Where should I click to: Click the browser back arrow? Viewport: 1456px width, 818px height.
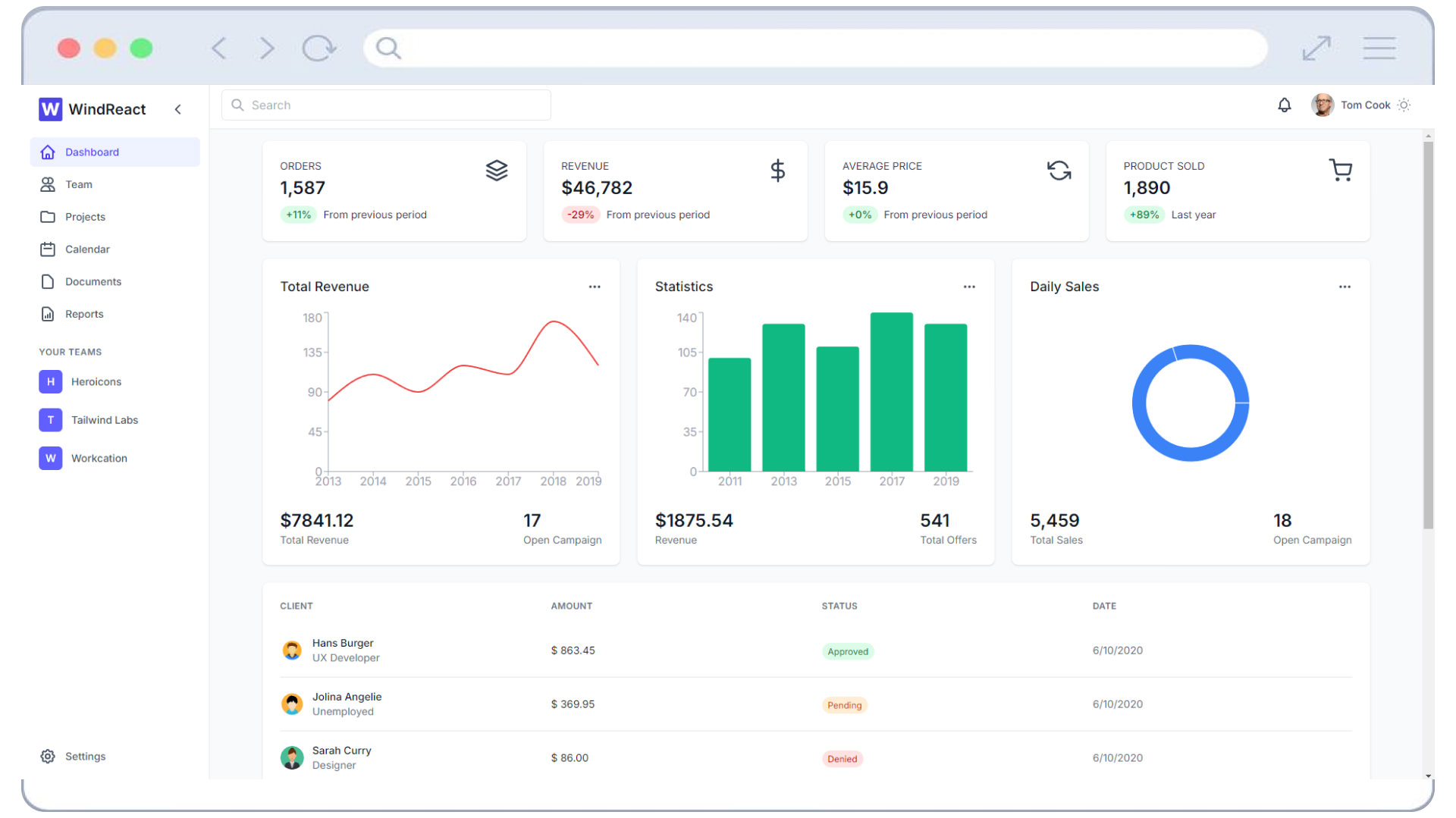(219, 49)
